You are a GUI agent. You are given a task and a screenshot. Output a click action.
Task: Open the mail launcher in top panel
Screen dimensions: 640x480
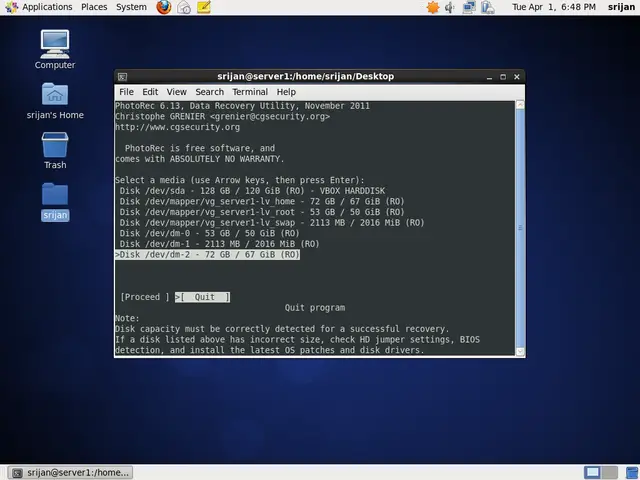[184, 7]
